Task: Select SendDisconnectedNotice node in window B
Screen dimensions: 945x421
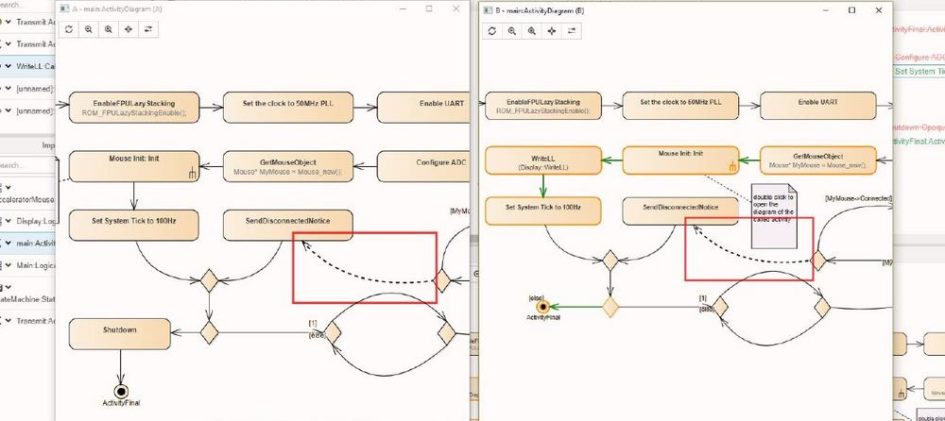Action: tap(680, 211)
